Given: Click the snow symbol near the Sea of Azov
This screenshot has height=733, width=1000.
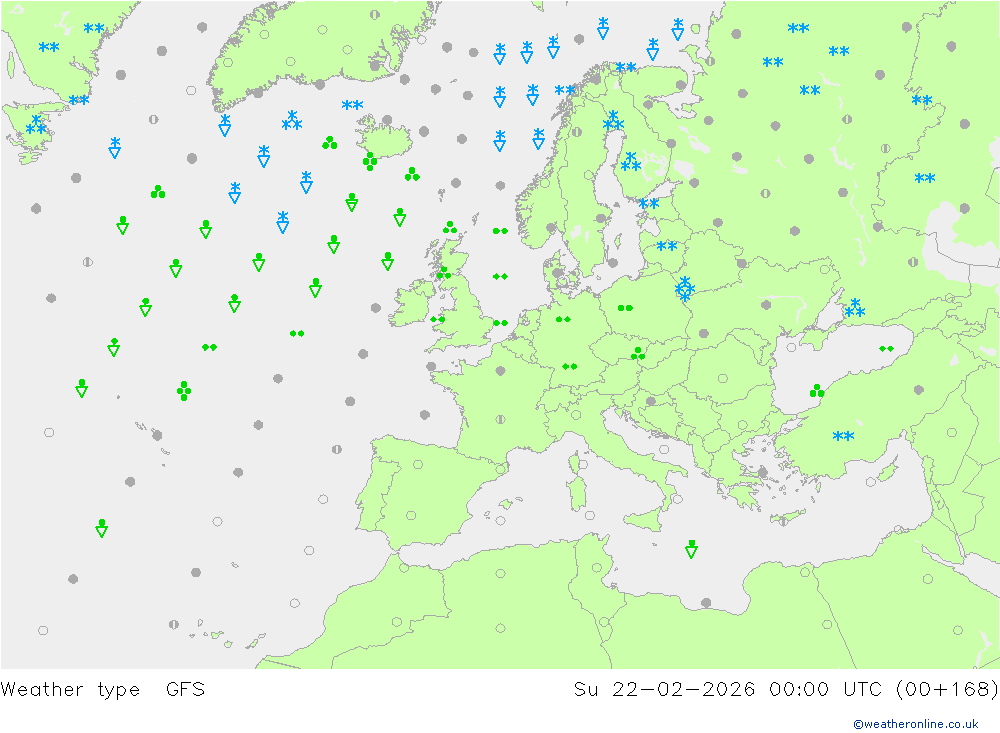Looking at the screenshot, I should coord(855,308).
